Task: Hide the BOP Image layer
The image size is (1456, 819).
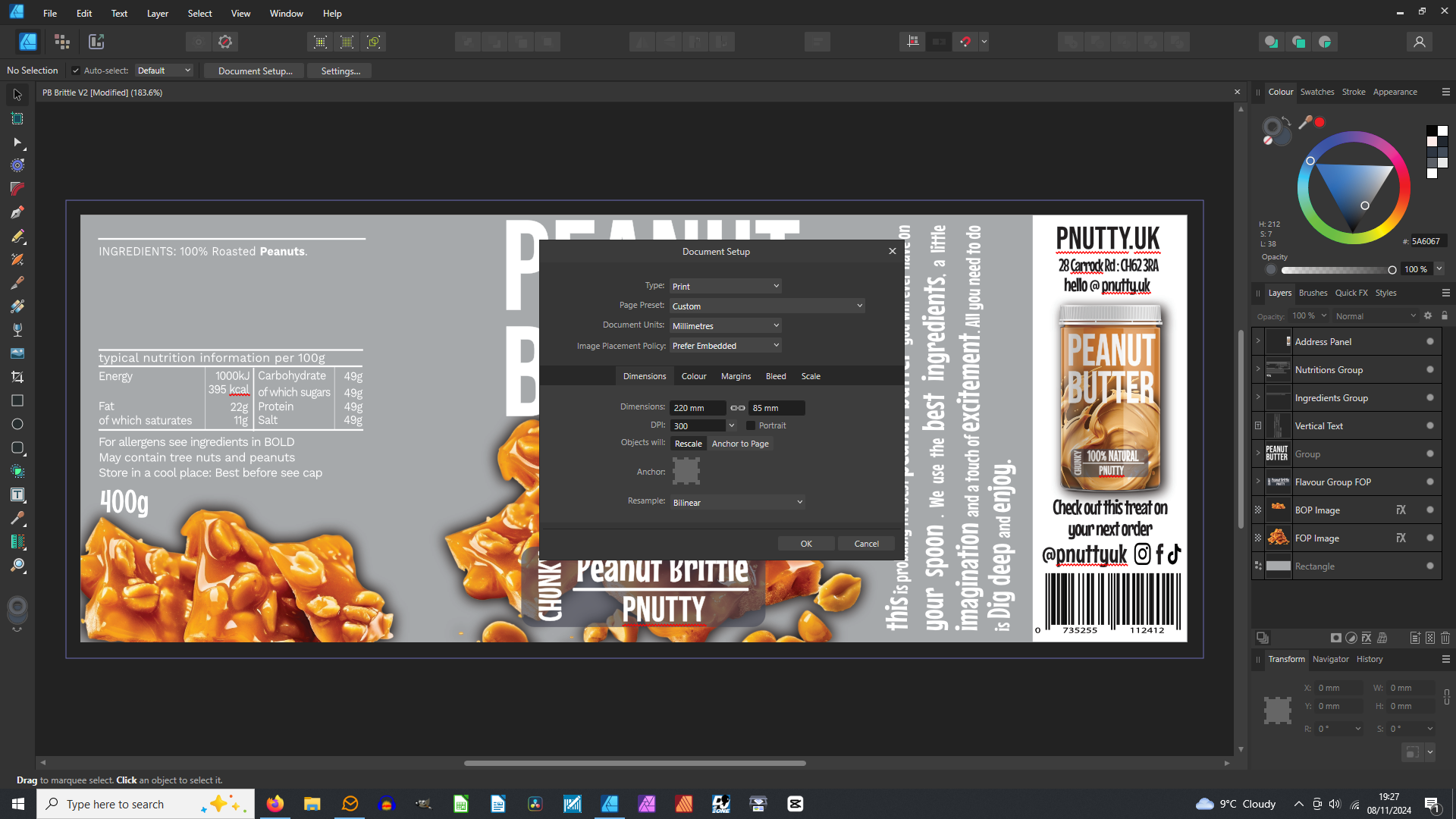Action: coord(1430,510)
